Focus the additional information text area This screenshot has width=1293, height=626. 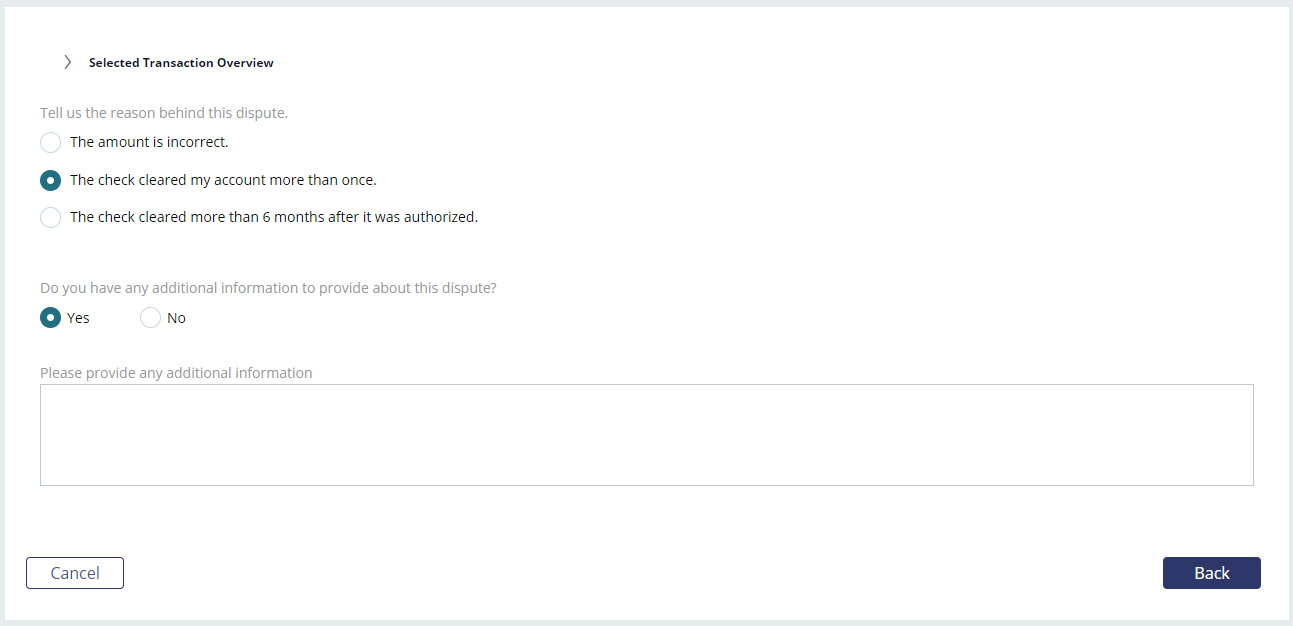click(647, 435)
